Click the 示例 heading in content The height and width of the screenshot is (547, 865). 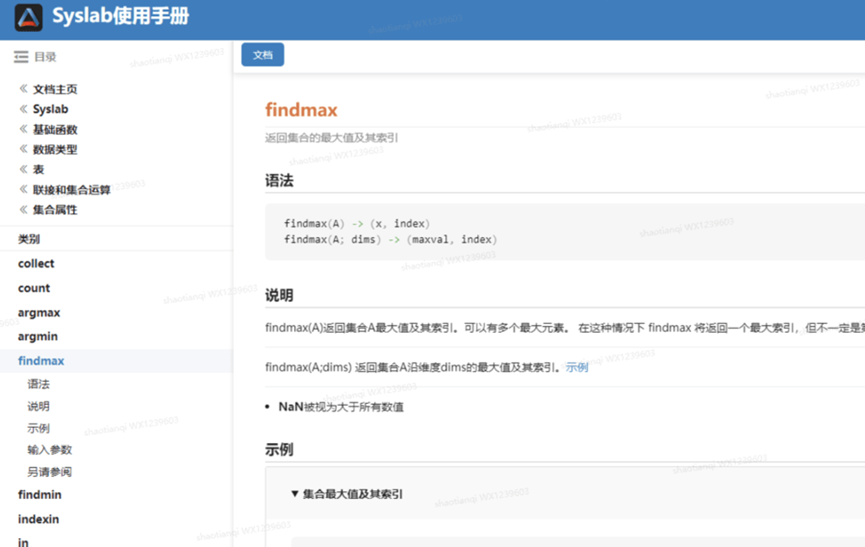pos(279,449)
